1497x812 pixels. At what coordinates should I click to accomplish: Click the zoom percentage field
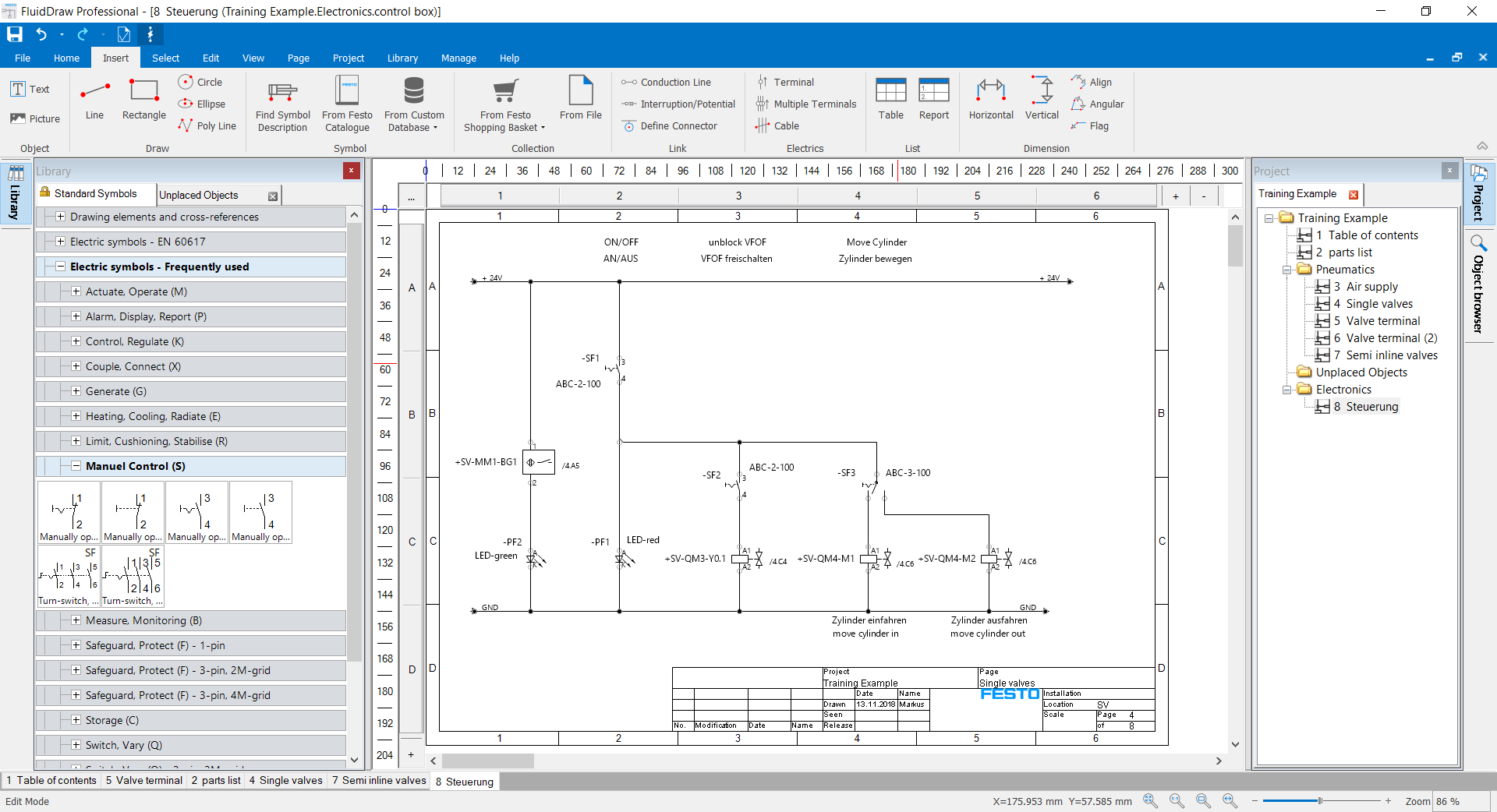(1461, 801)
